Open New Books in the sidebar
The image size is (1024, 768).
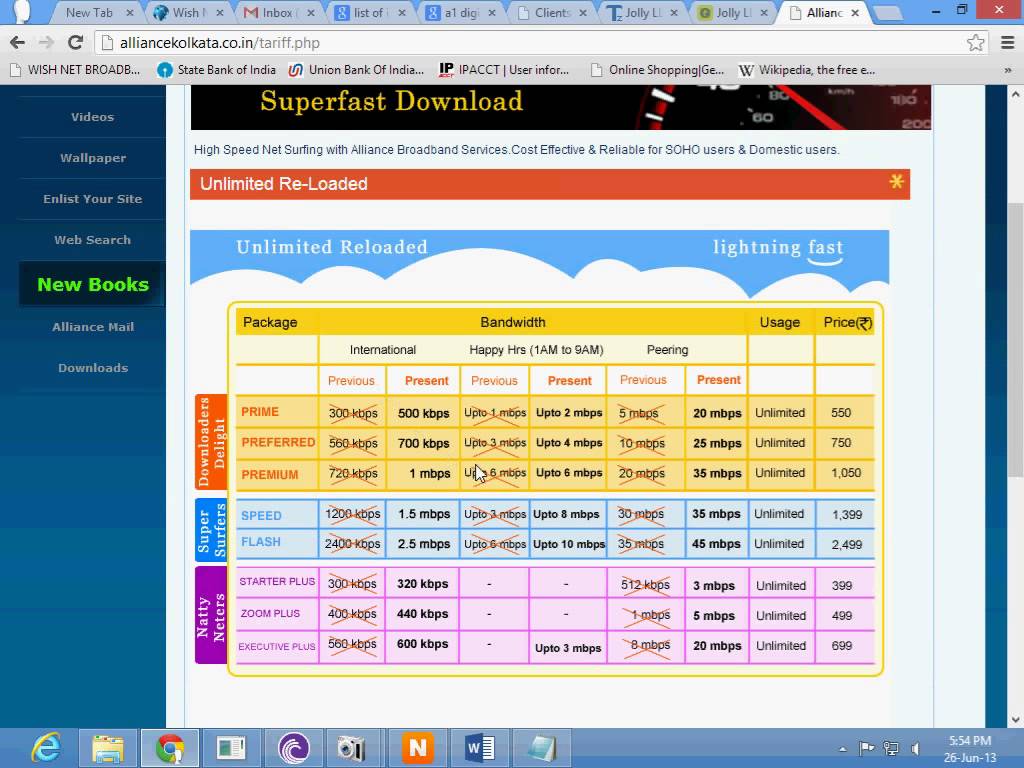[93, 285]
